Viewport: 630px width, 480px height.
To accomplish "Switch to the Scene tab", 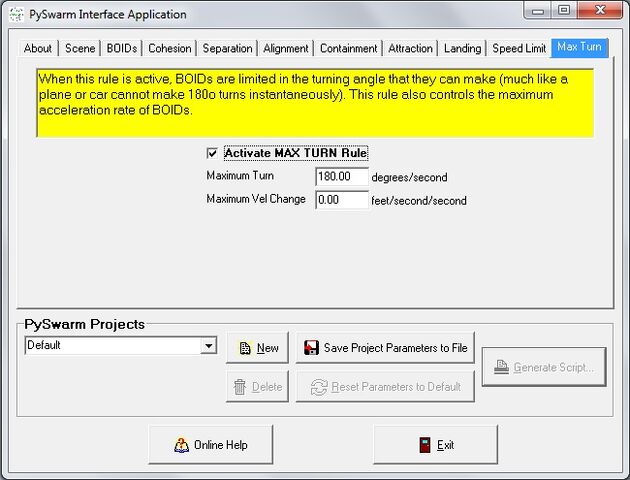I will click(x=80, y=49).
